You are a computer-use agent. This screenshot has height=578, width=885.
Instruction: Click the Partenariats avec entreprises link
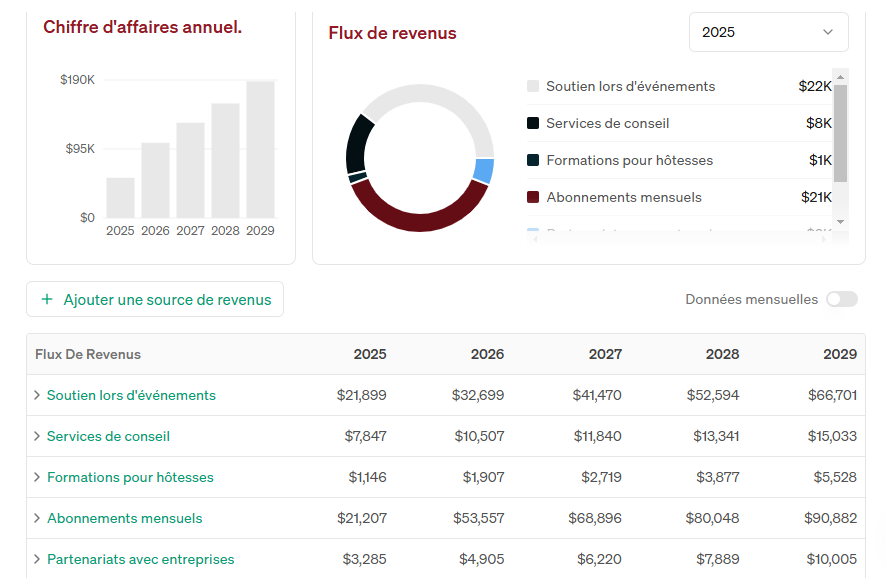click(141, 559)
